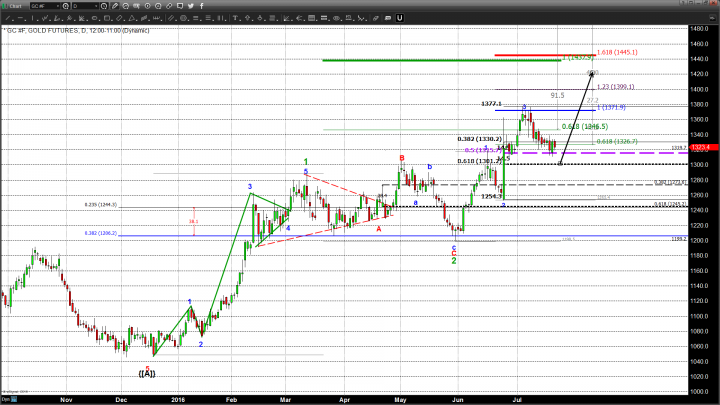Toggle the U magnet snap button
Viewport: 720px width, 405px height.
(399, 17)
